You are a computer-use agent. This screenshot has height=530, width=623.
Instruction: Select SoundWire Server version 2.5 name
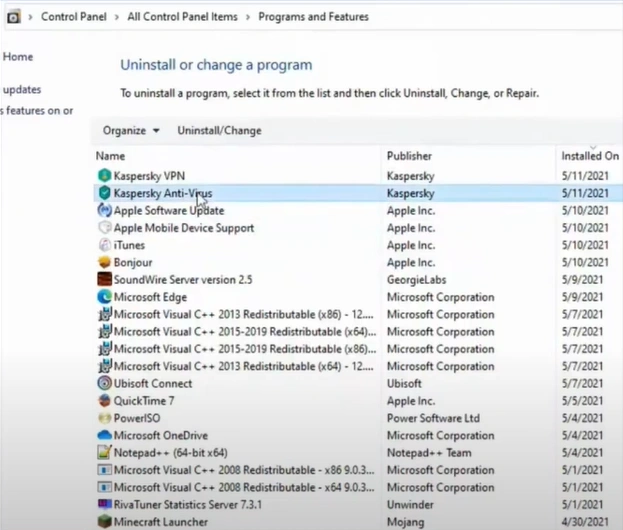pyautogui.click(x=183, y=280)
